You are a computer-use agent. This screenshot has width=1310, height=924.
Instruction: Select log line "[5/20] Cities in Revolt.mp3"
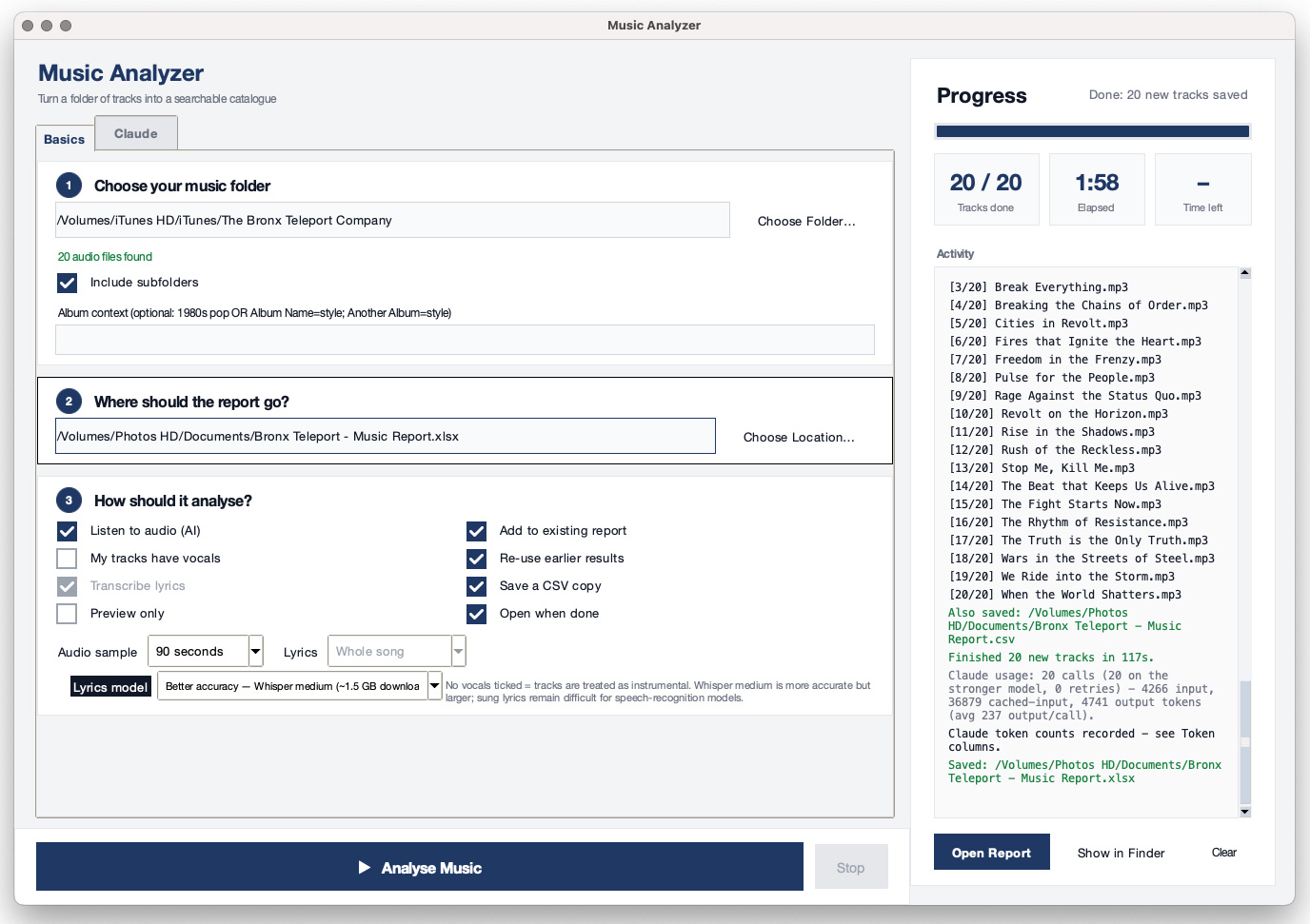pyautogui.click(x=1039, y=324)
